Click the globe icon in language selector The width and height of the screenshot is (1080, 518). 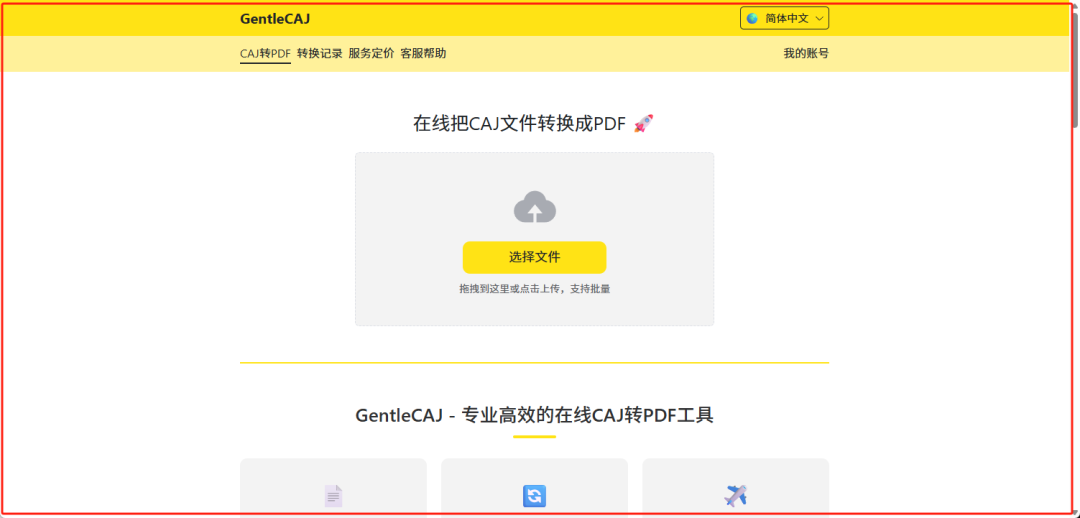pyautogui.click(x=752, y=19)
